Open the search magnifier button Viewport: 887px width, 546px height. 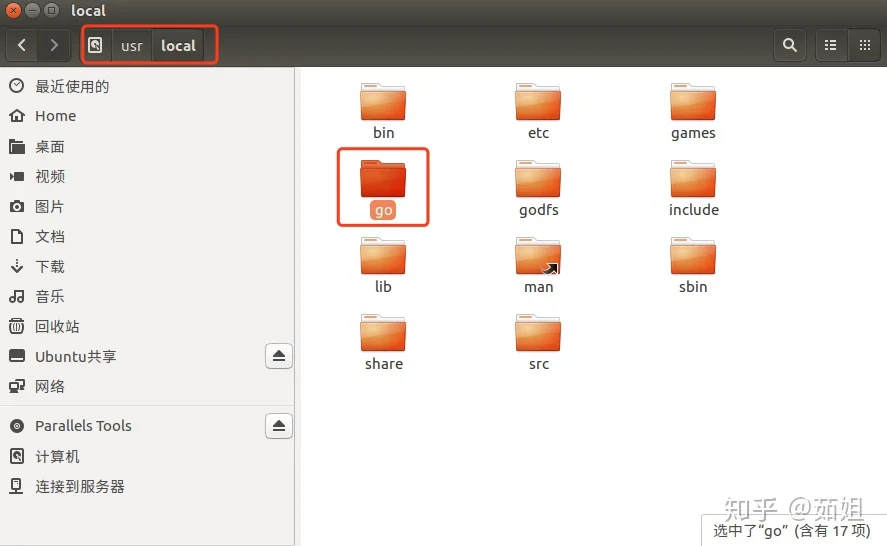point(790,45)
